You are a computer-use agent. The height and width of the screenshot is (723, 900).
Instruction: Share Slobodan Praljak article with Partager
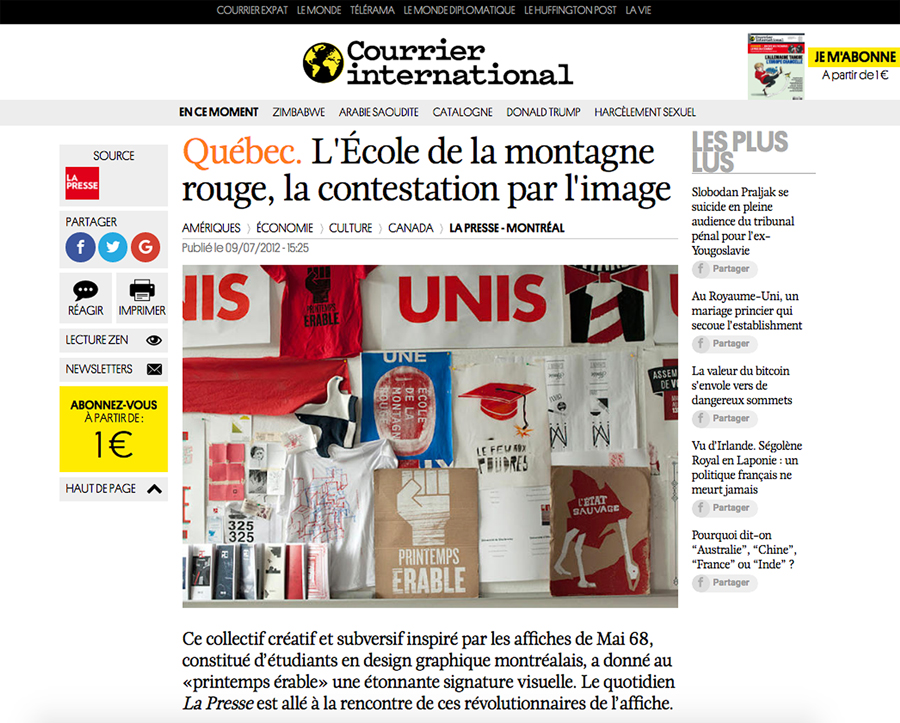725,269
